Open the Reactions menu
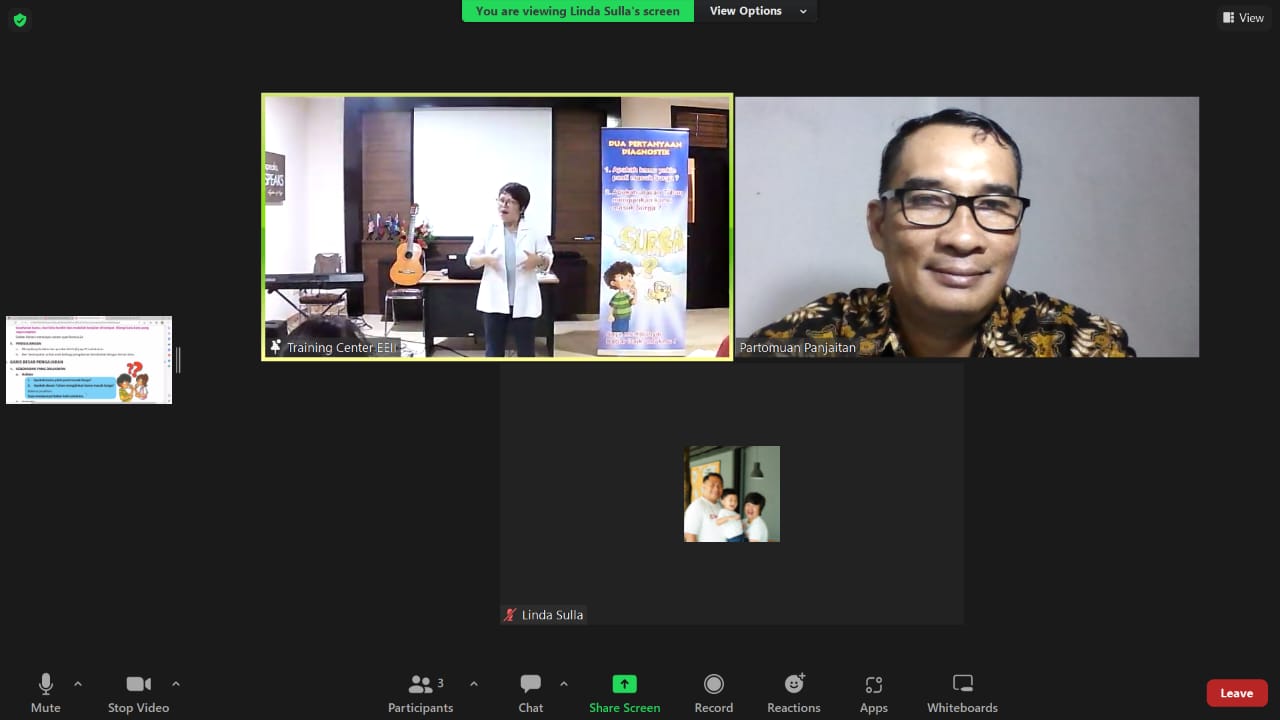The width and height of the screenshot is (1280, 720). 794,693
